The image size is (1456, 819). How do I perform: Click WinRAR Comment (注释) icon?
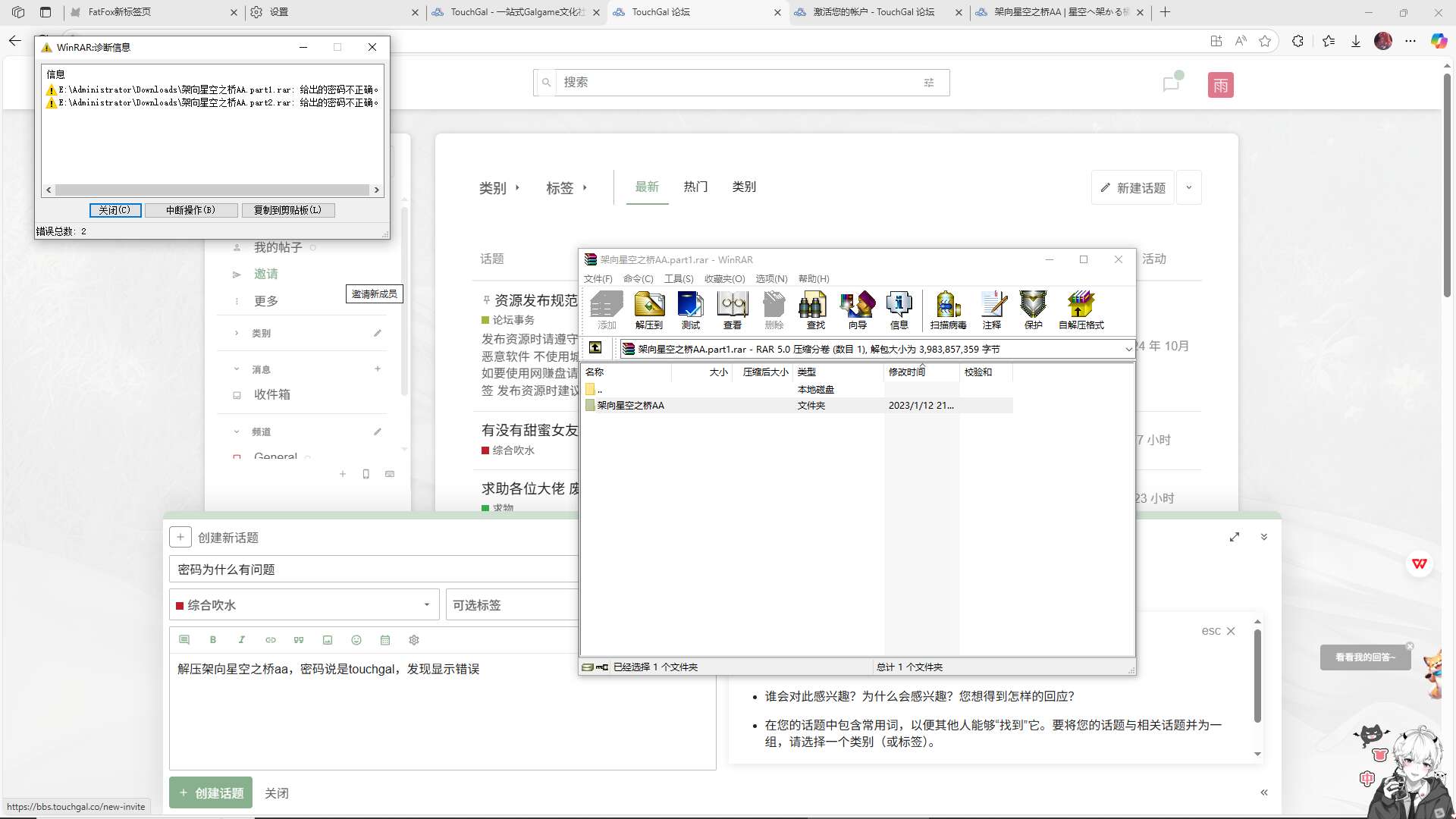tap(992, 310)
